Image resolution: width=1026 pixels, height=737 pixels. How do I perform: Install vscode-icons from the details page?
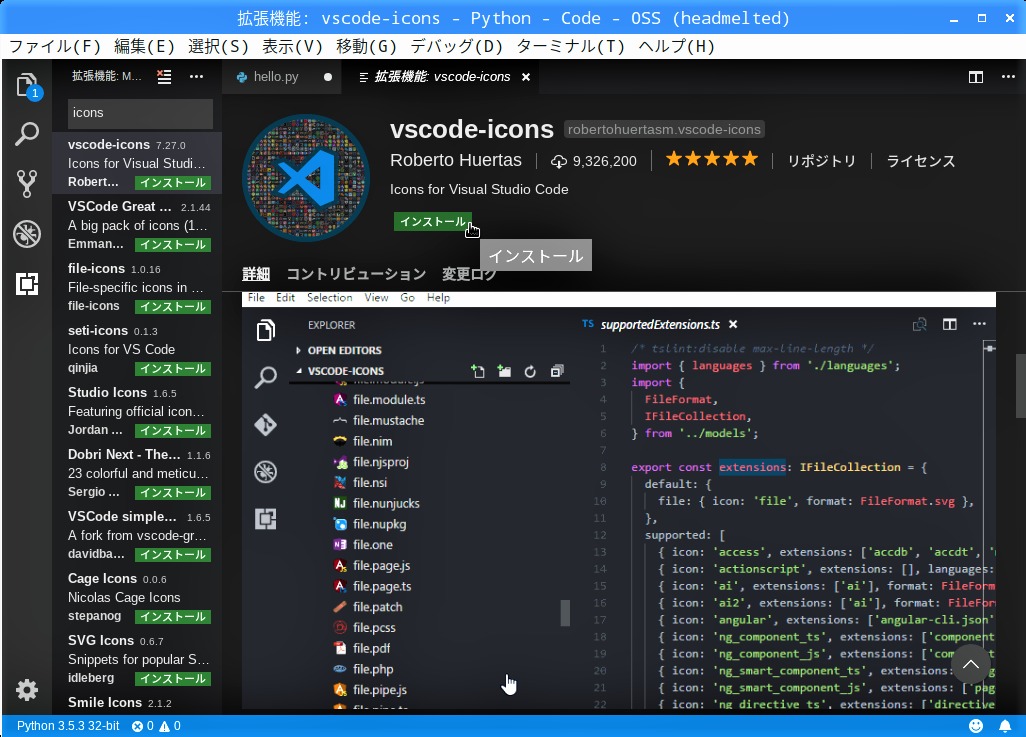[x=433, y=221]
